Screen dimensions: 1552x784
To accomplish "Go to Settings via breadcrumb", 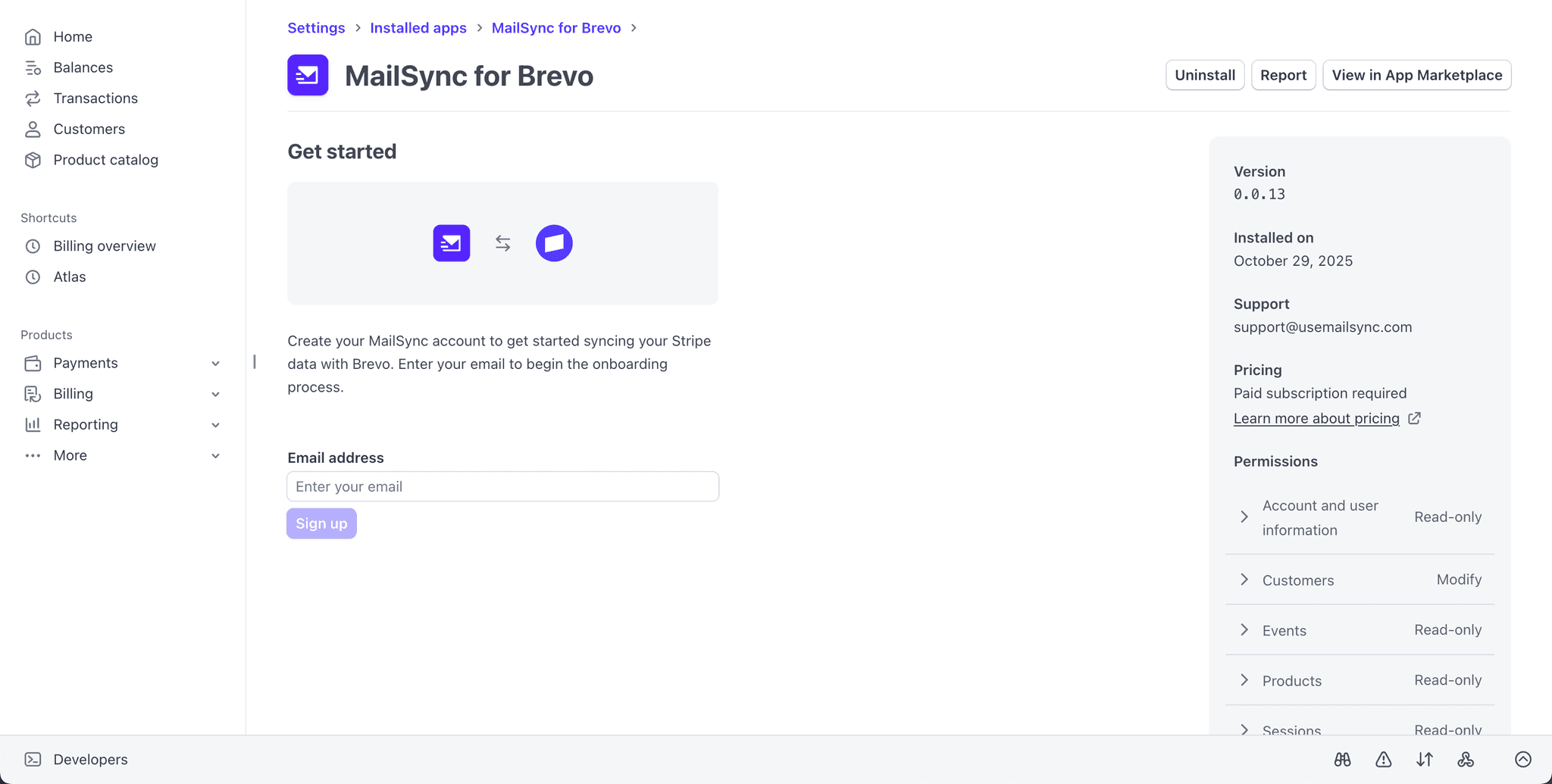I will point(316,27).
